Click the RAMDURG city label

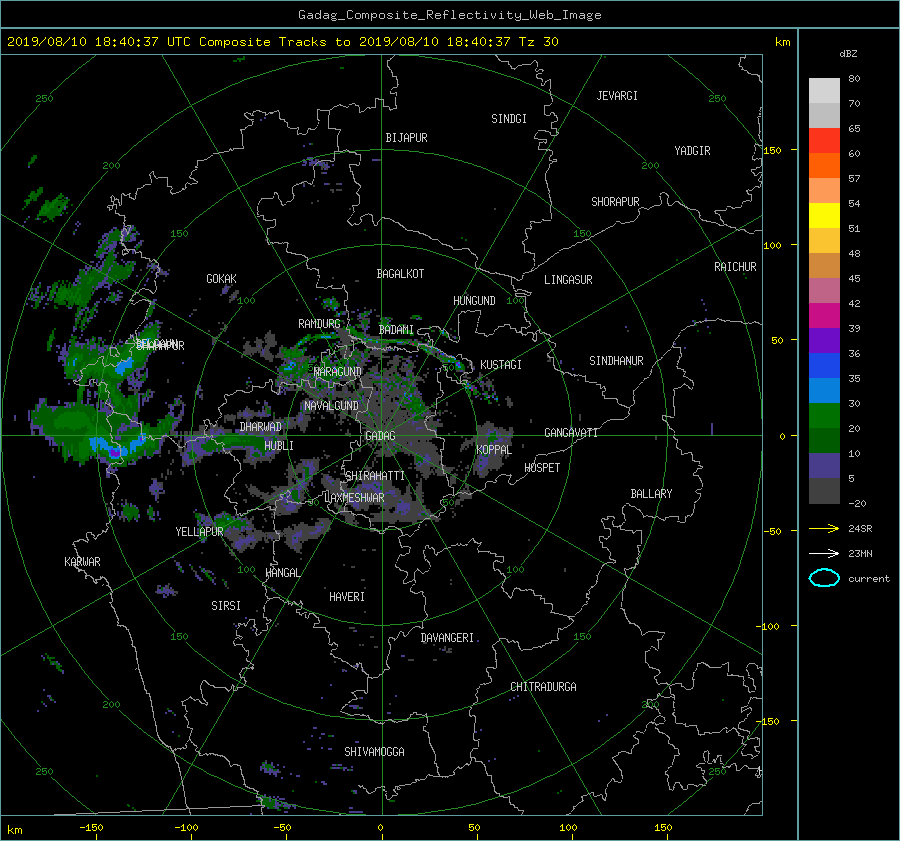[x=319, y=324]
